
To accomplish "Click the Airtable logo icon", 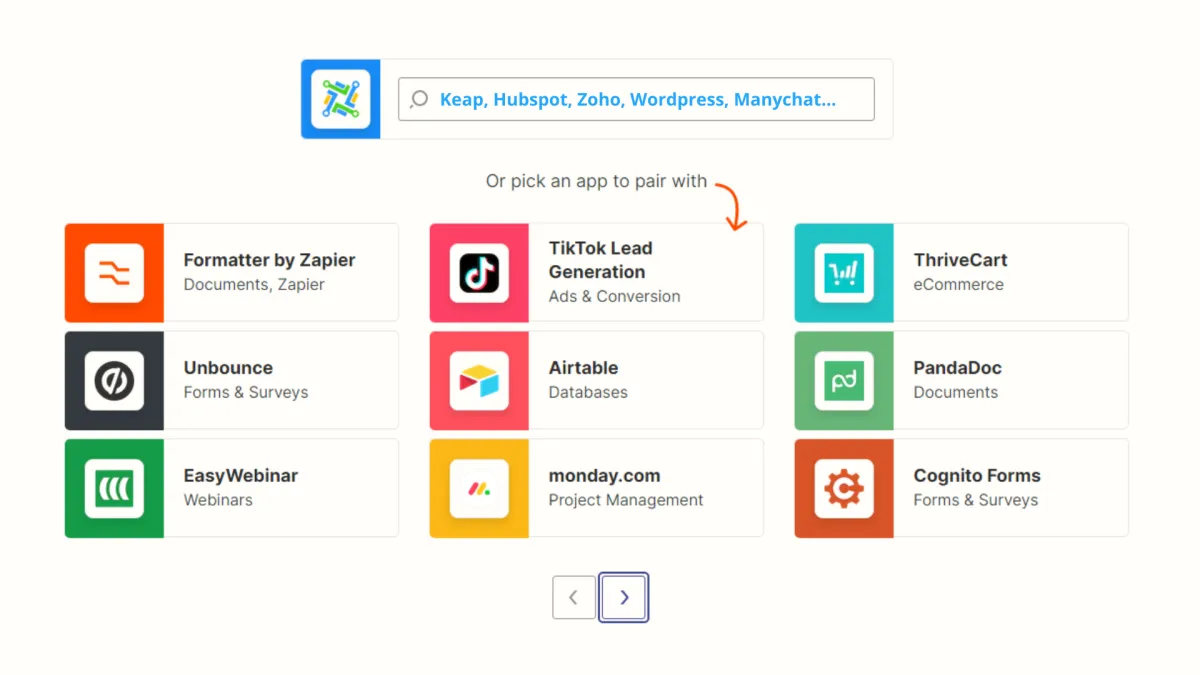I will click(x=479, y=381).
